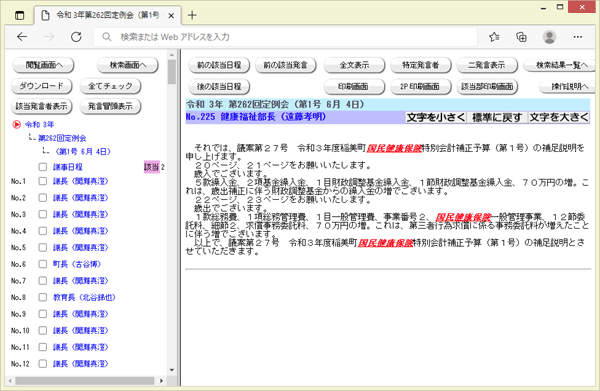The width and height of the screenshot is (600, 391).
Task: Open the 議事日程 link
Action: click(x=67, y=167)
